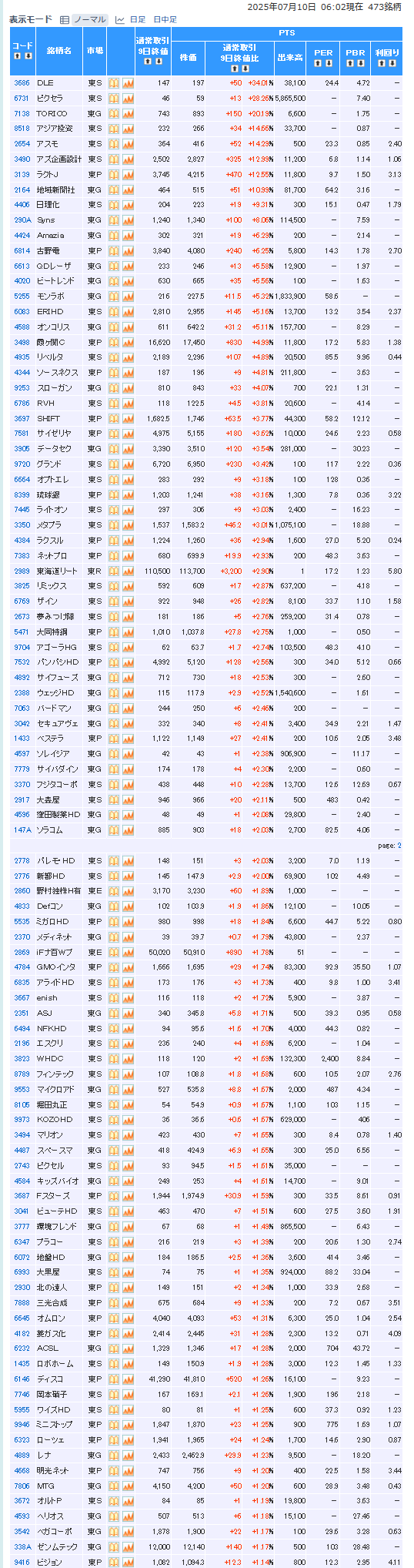The image size is (414, 1568).
Task: Open stock code 3686 link
Action: click(22, 83)
